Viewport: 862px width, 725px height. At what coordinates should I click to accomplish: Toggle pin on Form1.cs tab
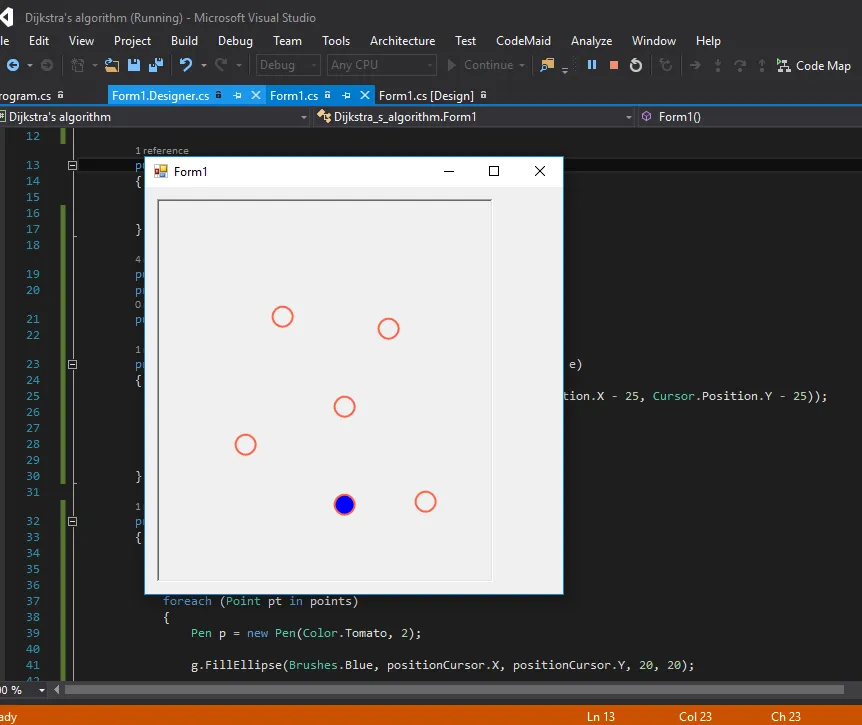pos(346,96)
